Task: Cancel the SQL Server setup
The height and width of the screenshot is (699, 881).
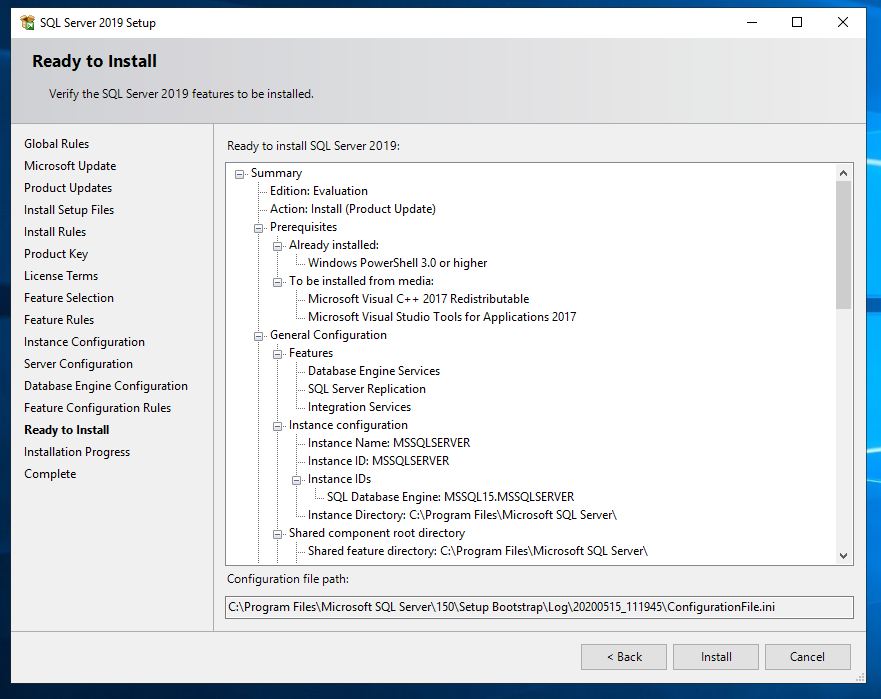Action: point(807,657)
